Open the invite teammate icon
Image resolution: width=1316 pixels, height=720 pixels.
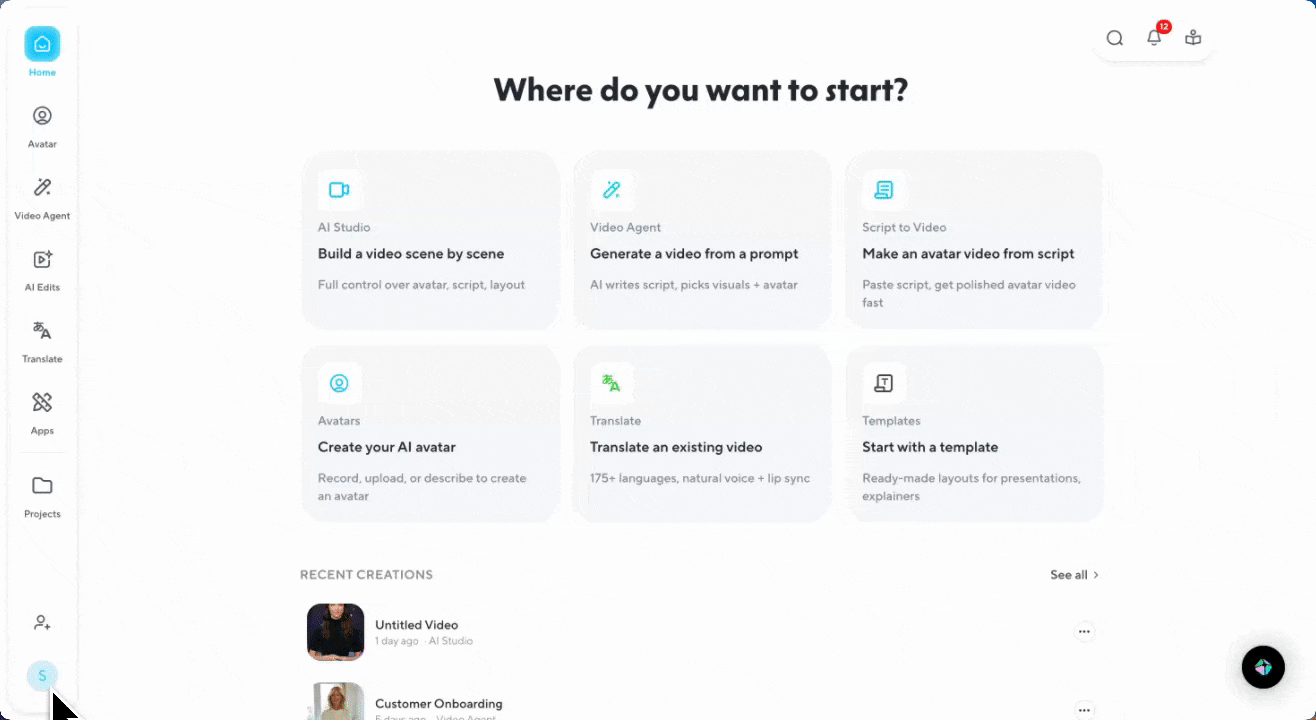pyautogui.click(x=42, y=622)
